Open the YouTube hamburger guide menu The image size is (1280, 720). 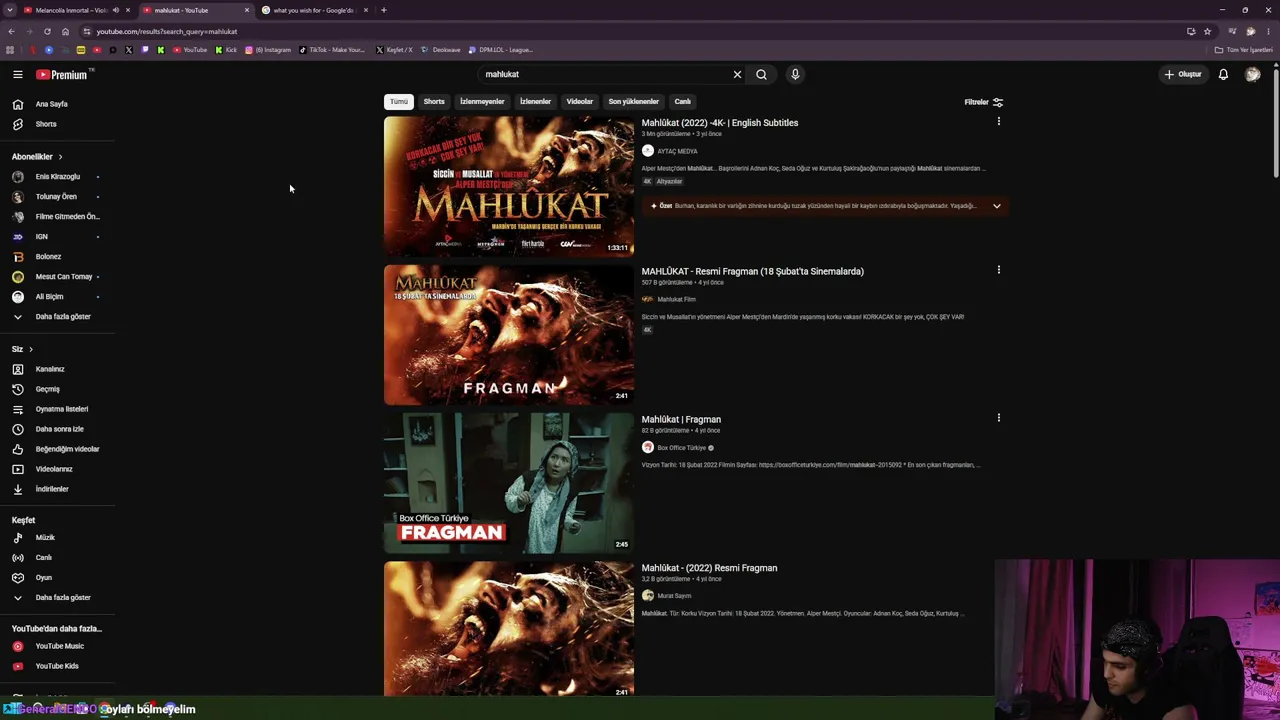(x=17, y=74)
